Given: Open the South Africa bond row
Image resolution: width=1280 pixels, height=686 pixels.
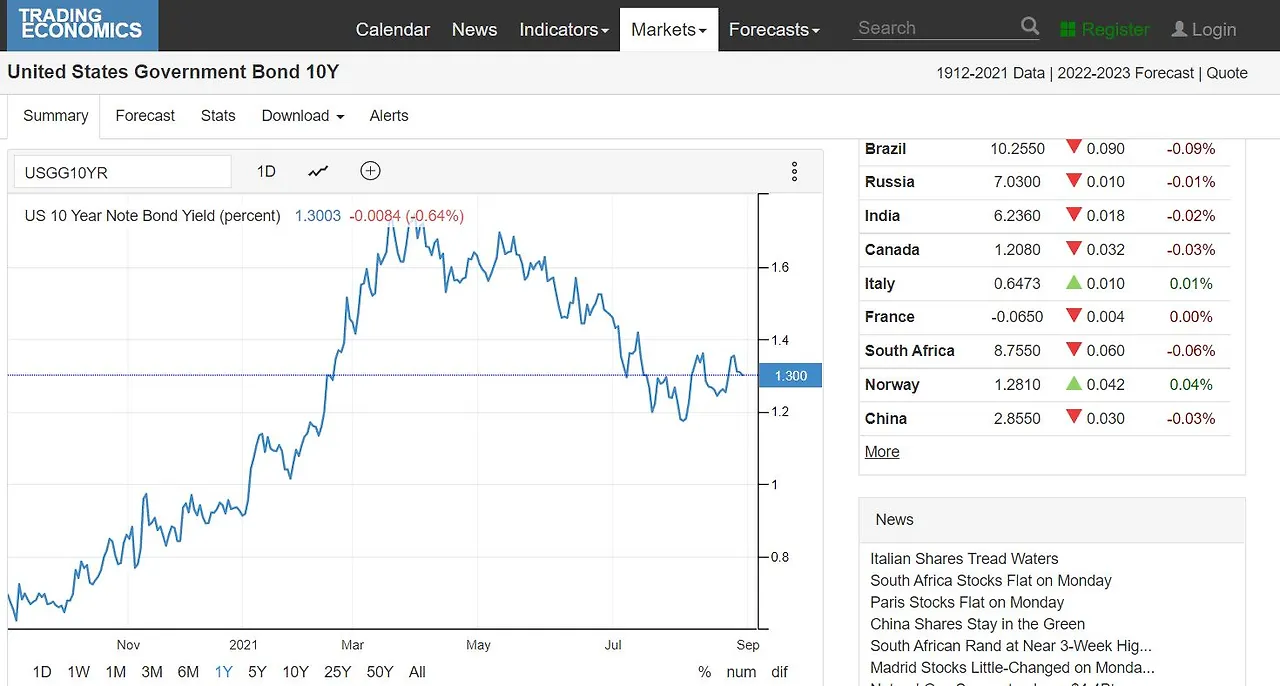Looking at the screenshot, I should (x=1046, y=351).
